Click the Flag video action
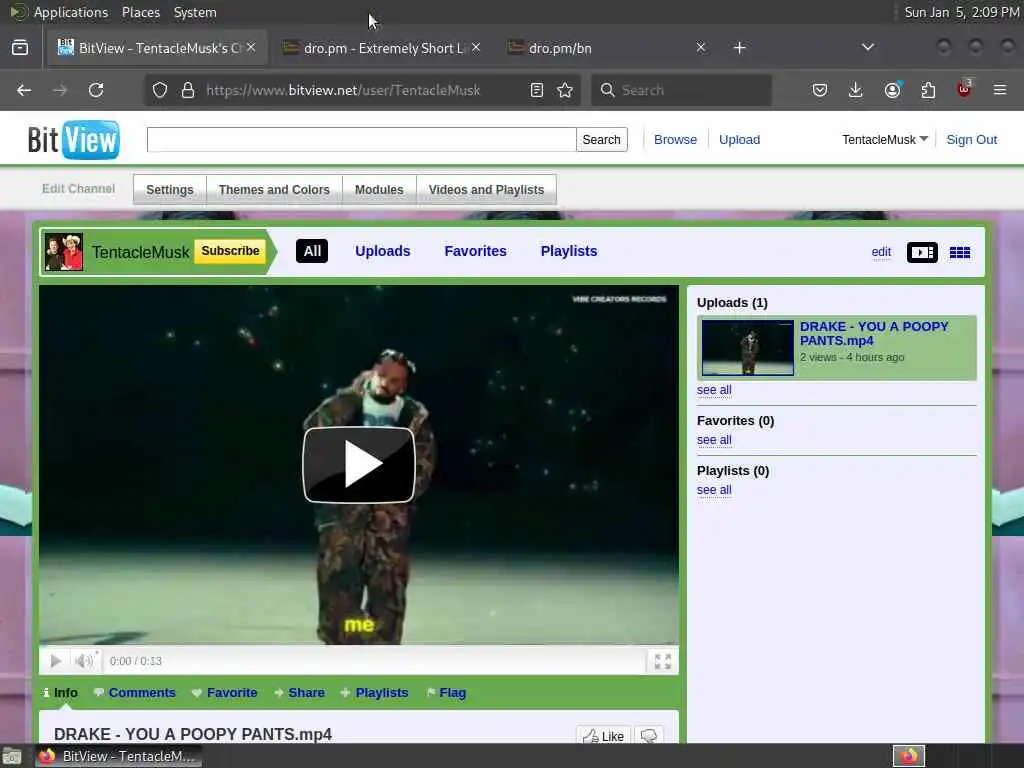Image resolution: width=1024 pixels, height=768 pixels. [446, 693]
